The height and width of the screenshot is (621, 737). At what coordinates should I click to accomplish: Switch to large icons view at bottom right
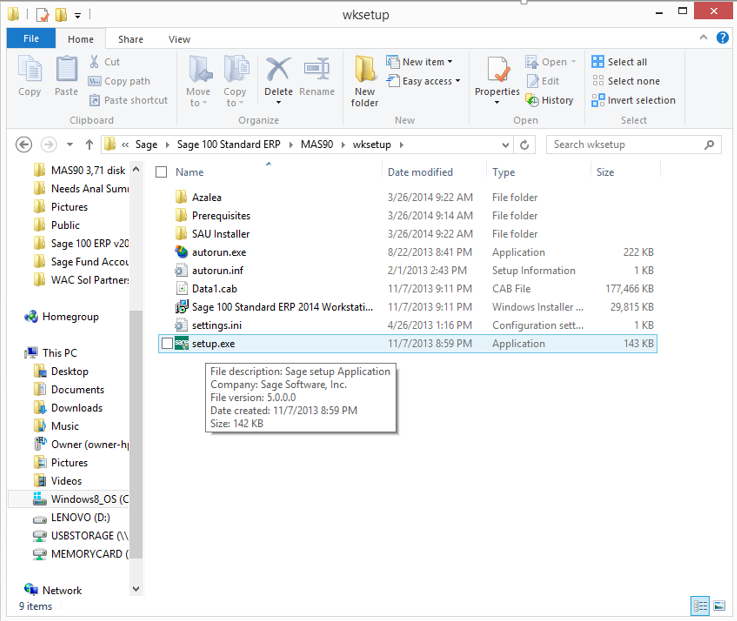[x=719, y=606]
